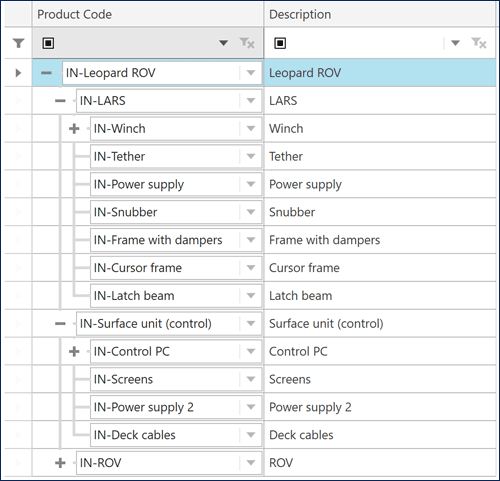Open the Description filter operator icon
The height and width of the screenshot is (481, 500).
(280, 43)
